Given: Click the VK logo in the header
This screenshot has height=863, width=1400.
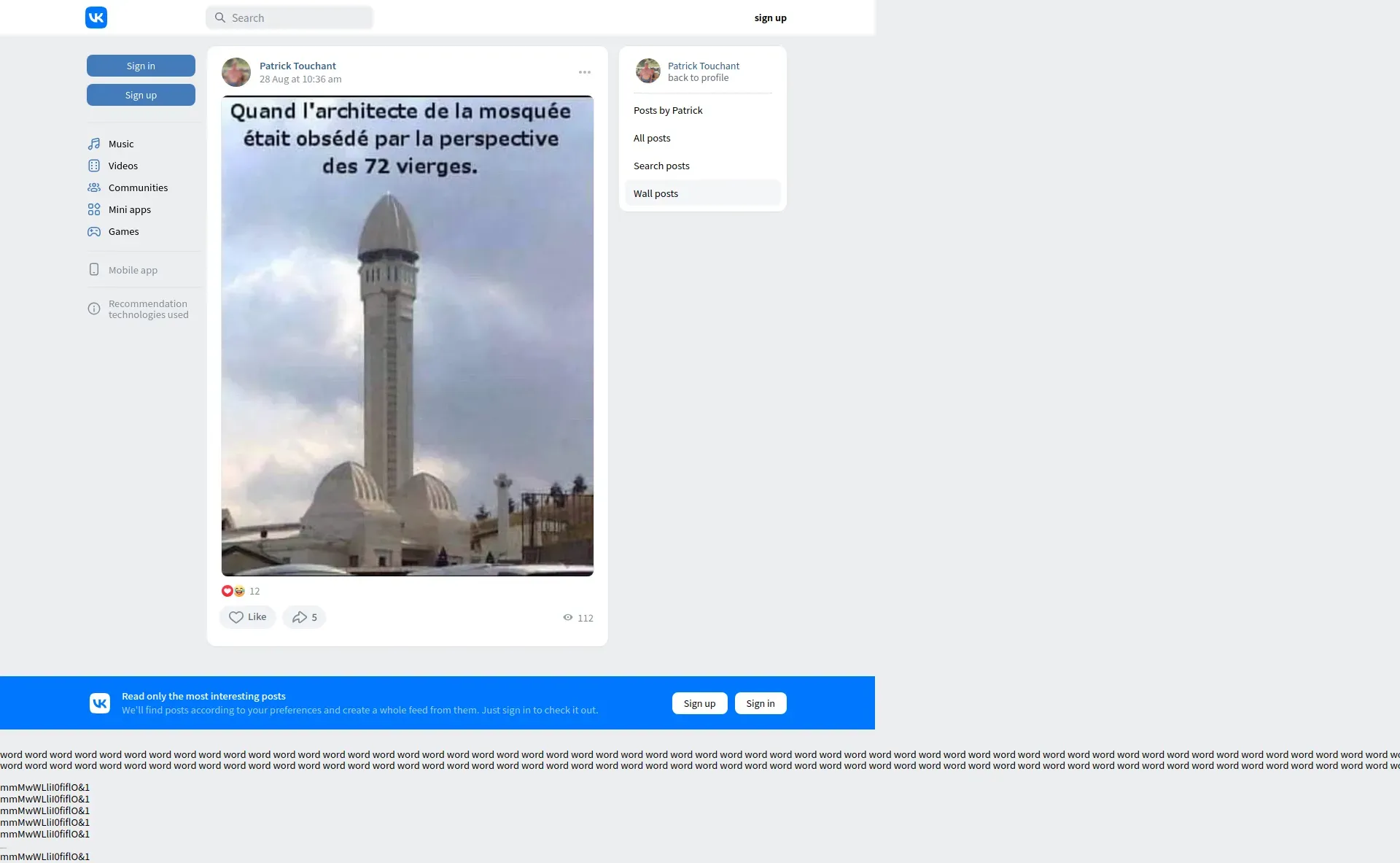Looking at the screenshot, I should (x=96, y=18).
